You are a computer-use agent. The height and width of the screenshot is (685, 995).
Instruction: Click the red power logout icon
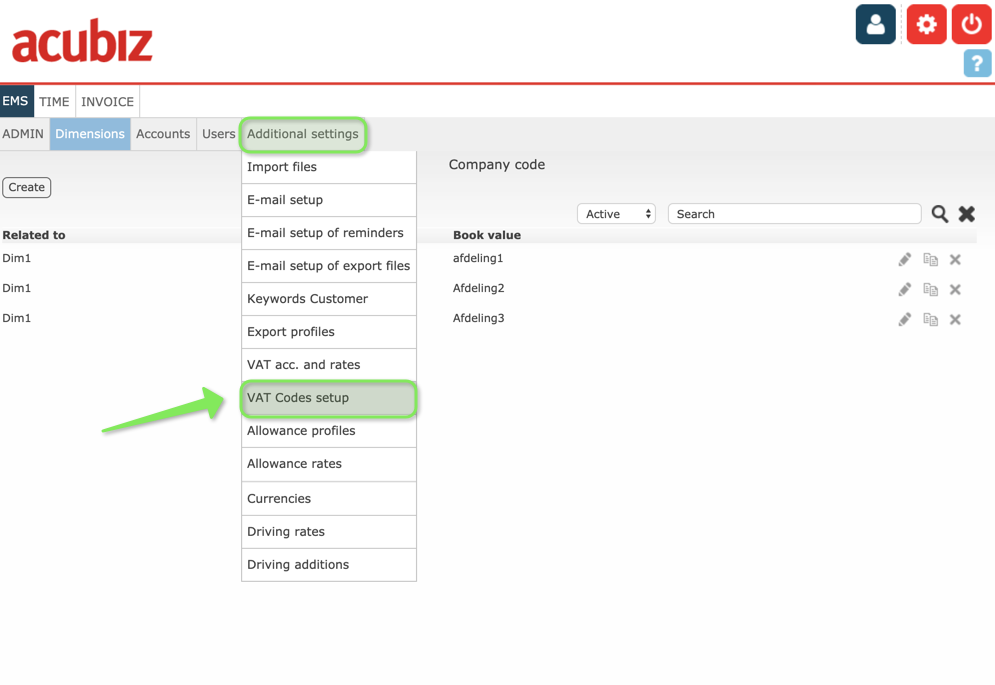coord(972,24)
